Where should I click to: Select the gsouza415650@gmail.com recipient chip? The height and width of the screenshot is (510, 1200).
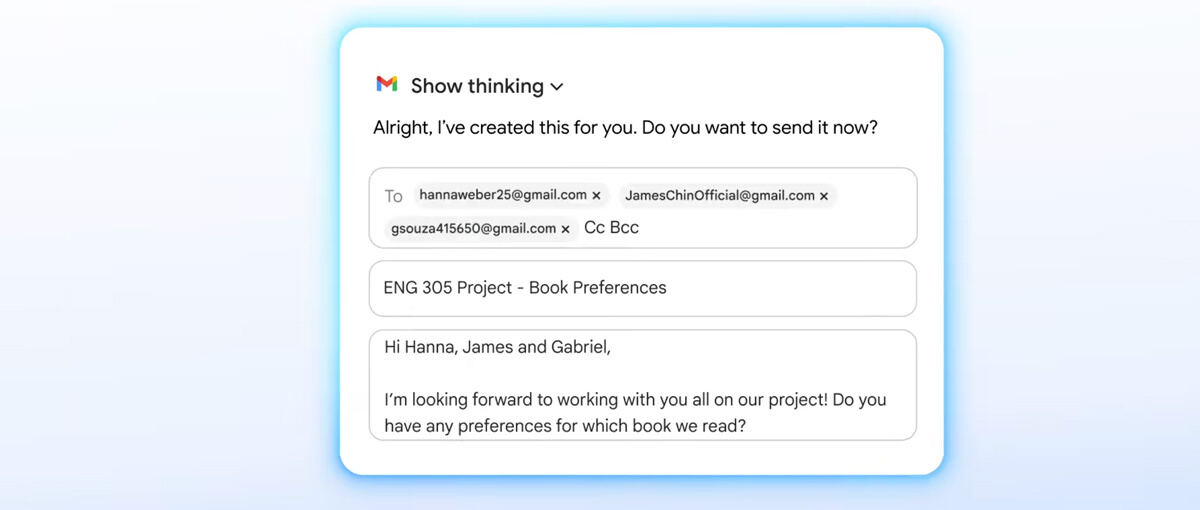point(473,228)
